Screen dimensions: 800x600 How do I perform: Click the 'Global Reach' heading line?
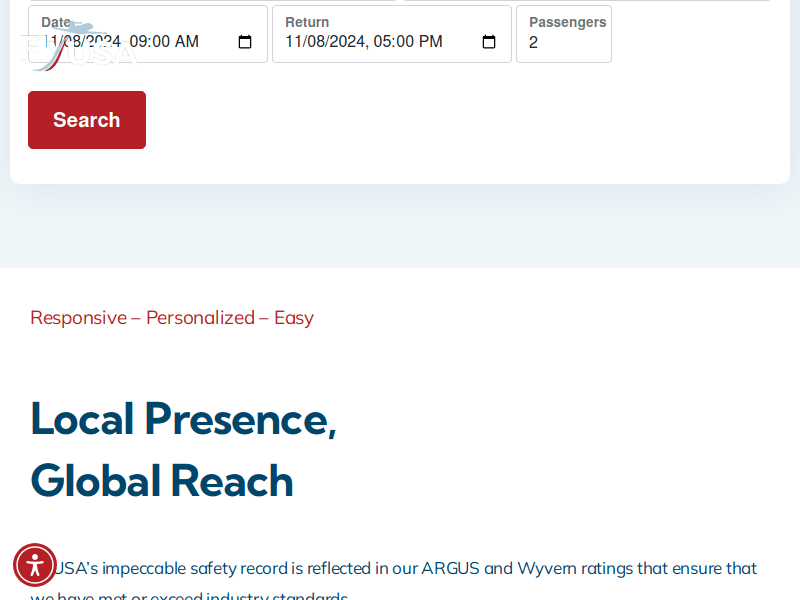tap(162, 481)
